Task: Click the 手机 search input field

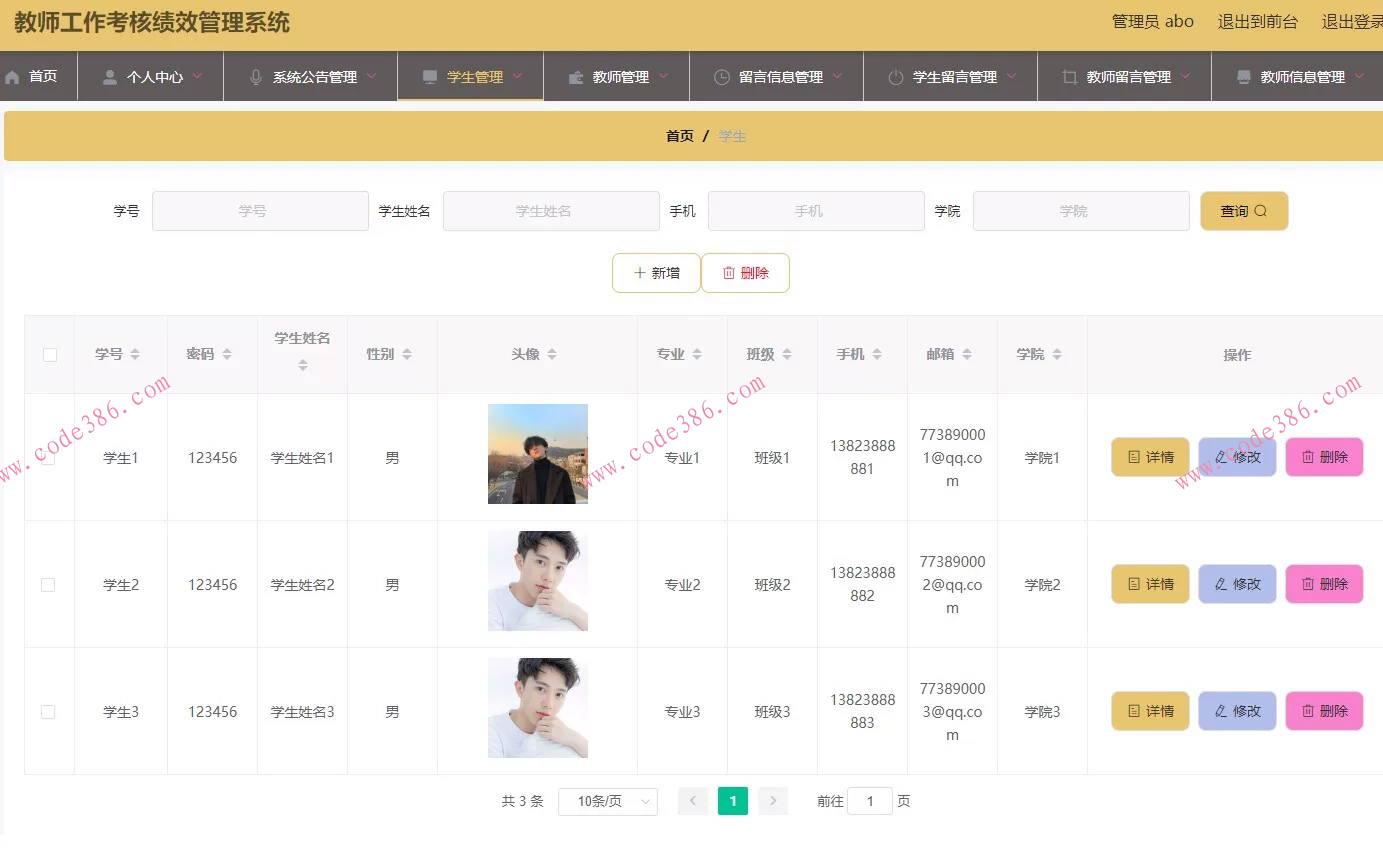Action: [816, 211]
